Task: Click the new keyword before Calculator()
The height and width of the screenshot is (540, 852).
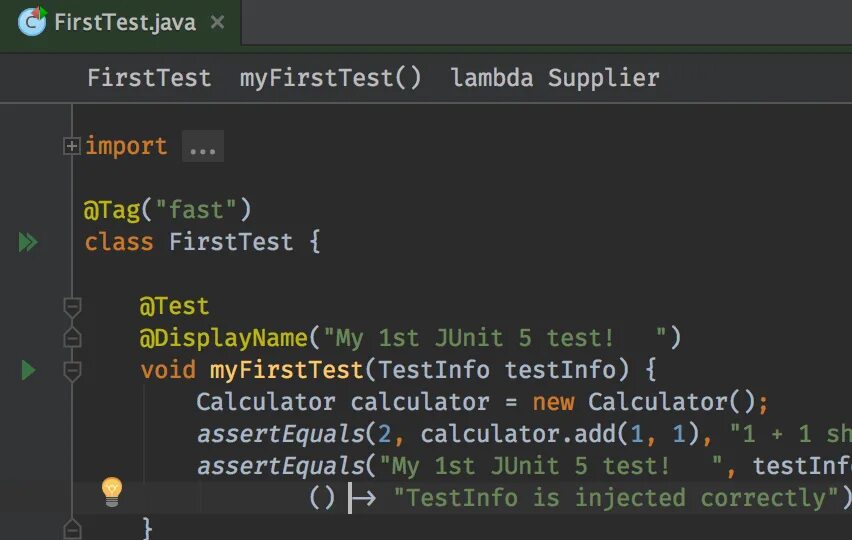Action: 553,402
